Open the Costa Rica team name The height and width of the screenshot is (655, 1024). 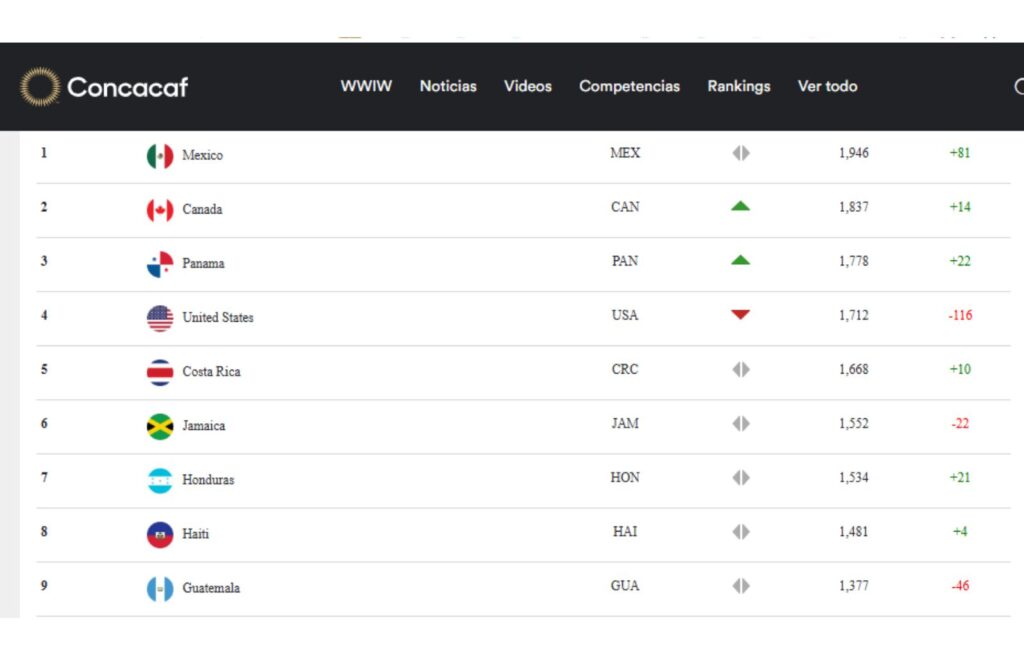click(212, 372)
